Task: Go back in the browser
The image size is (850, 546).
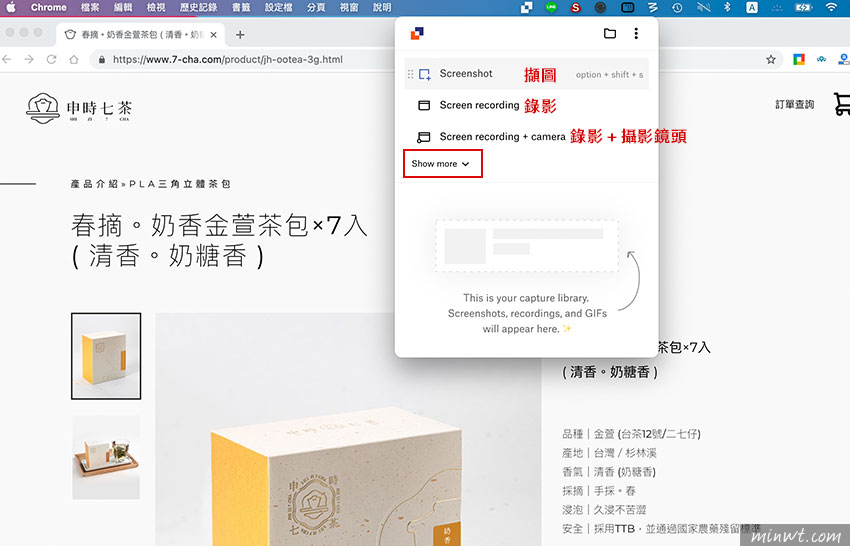Action: 7,59
